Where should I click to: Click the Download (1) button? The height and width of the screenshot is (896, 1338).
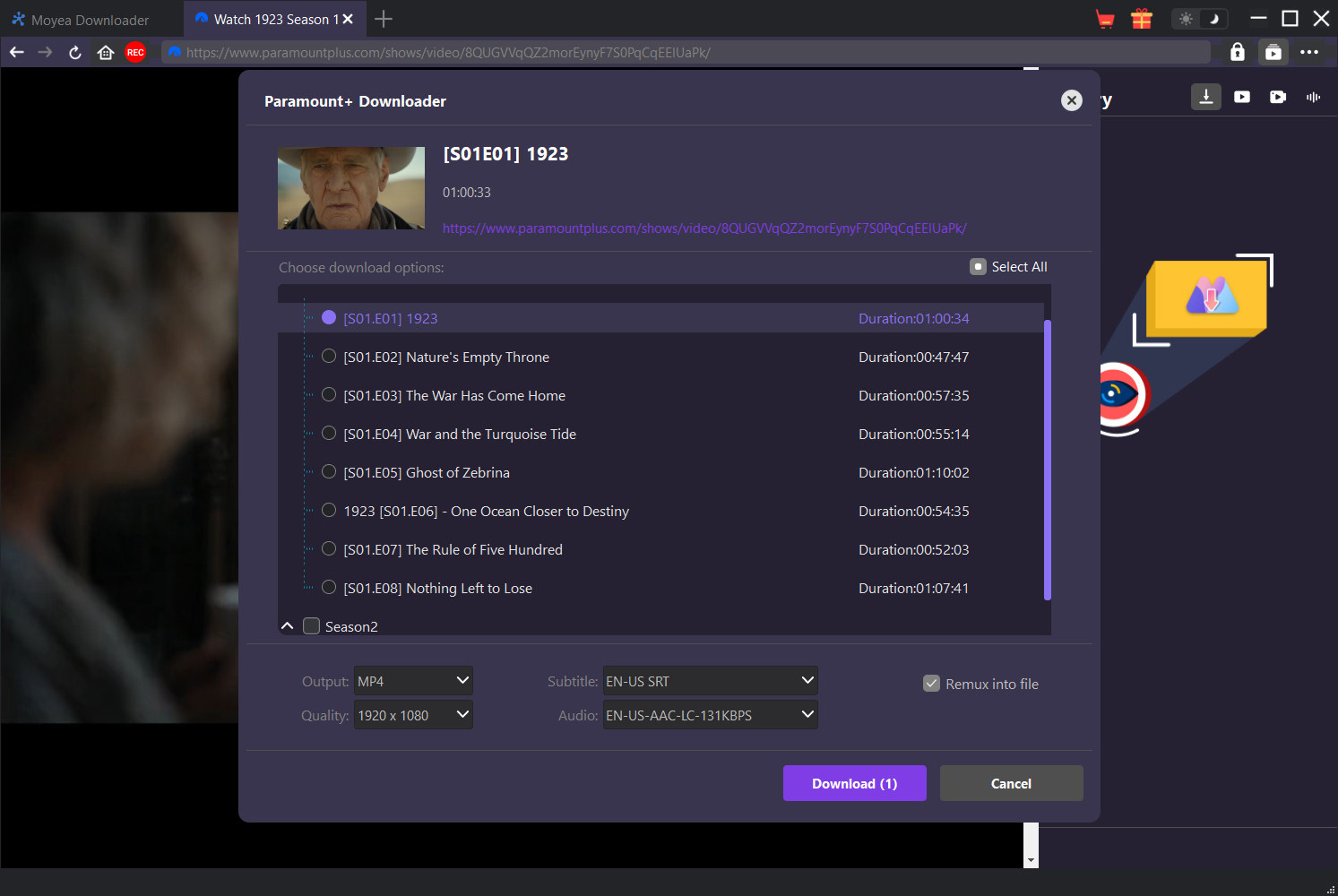855,783
